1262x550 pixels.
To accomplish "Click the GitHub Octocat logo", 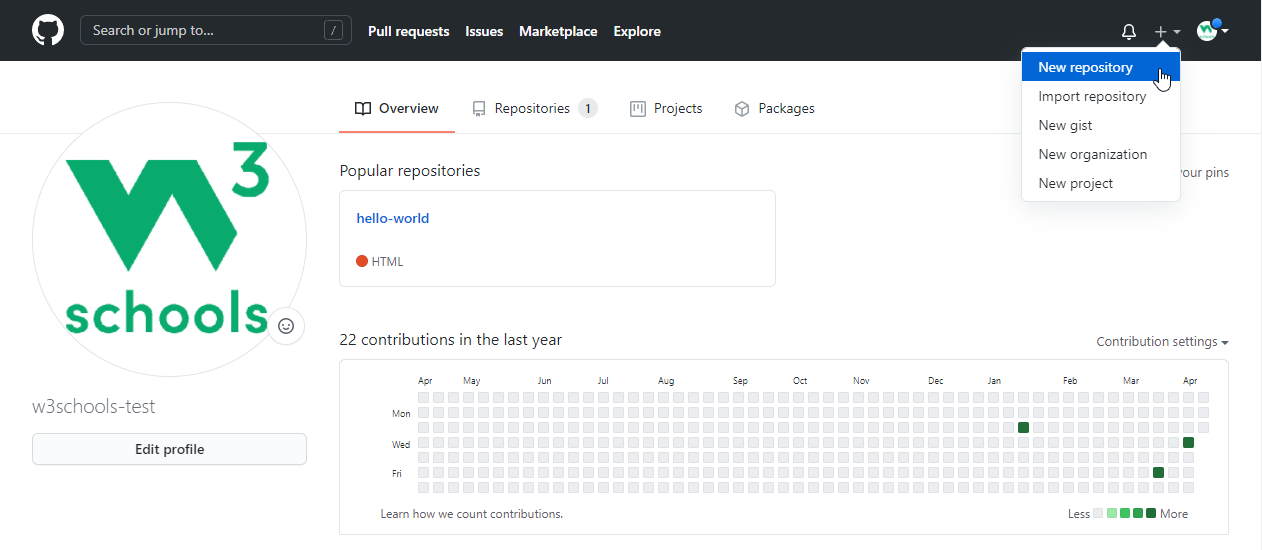I will click(x=47, y=30).
